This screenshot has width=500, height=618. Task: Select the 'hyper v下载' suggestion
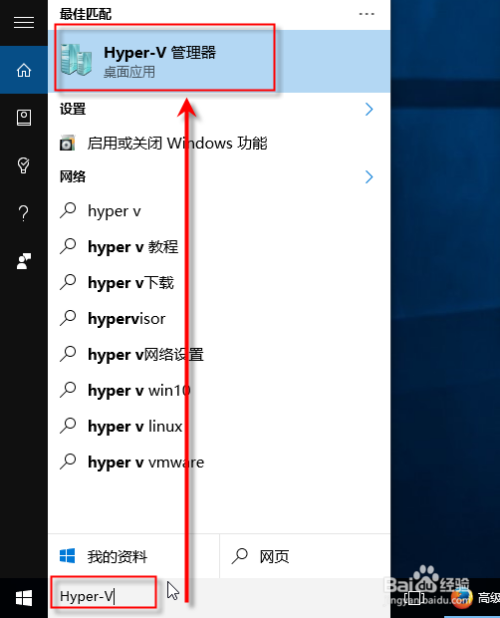pos(219,283)
